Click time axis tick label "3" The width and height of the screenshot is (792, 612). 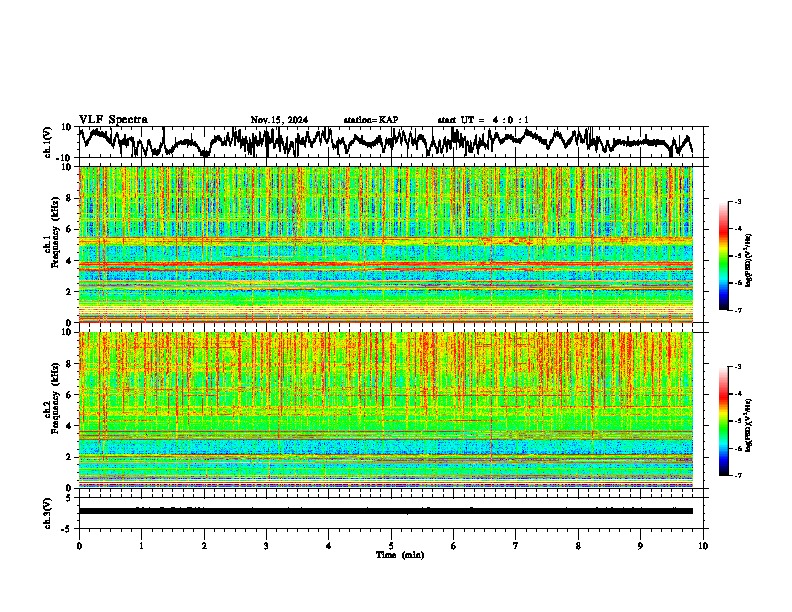pyautogui.click(x=266, y=546)
